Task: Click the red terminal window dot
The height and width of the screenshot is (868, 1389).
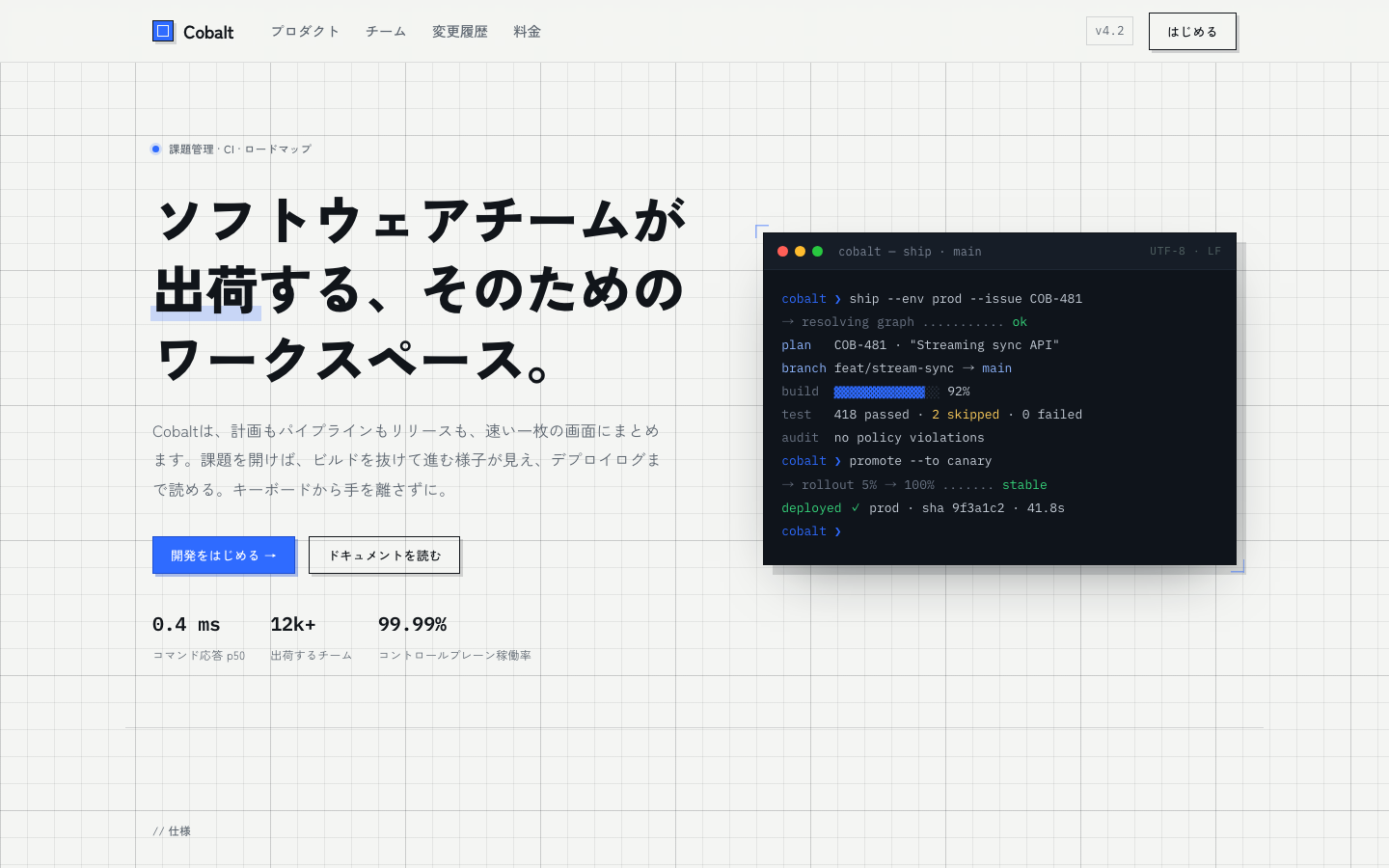Action: 782,252
